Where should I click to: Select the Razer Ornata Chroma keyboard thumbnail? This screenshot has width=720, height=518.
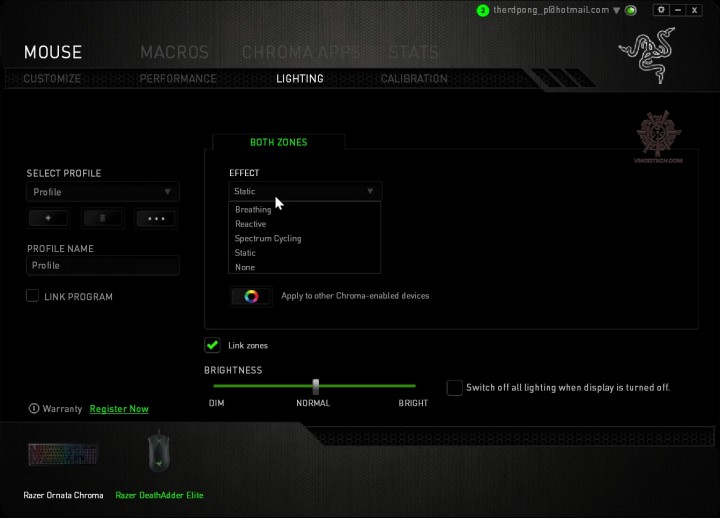63,455
